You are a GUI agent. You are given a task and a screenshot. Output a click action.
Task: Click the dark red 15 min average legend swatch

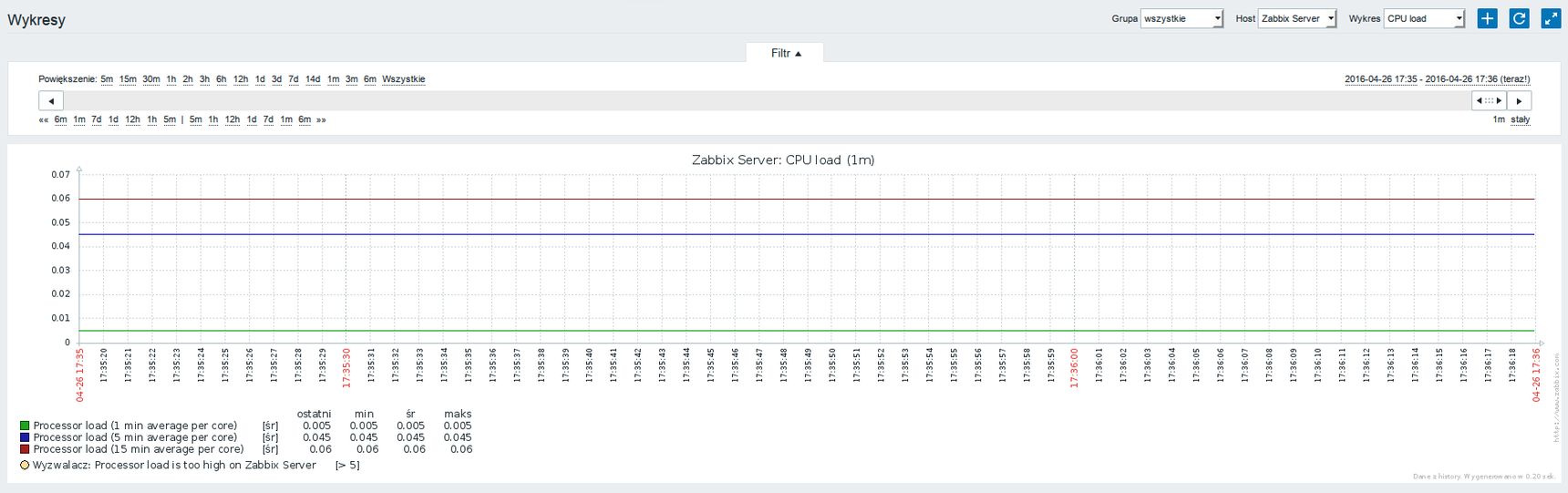[25, 449]
